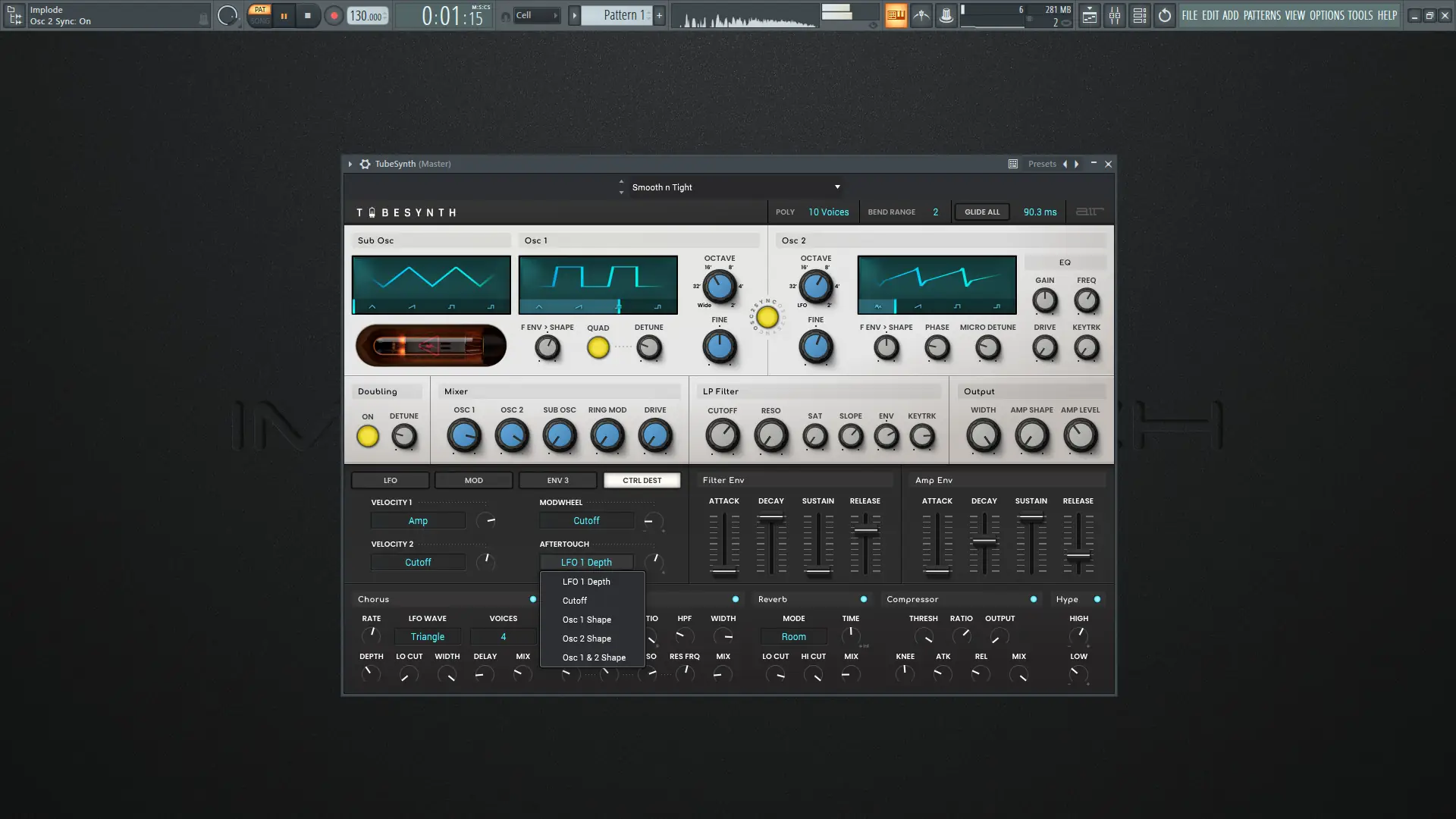Click the Filter Env Decay slider
The height and width of the screenshot is (819, 1456).
click(770, 518)
